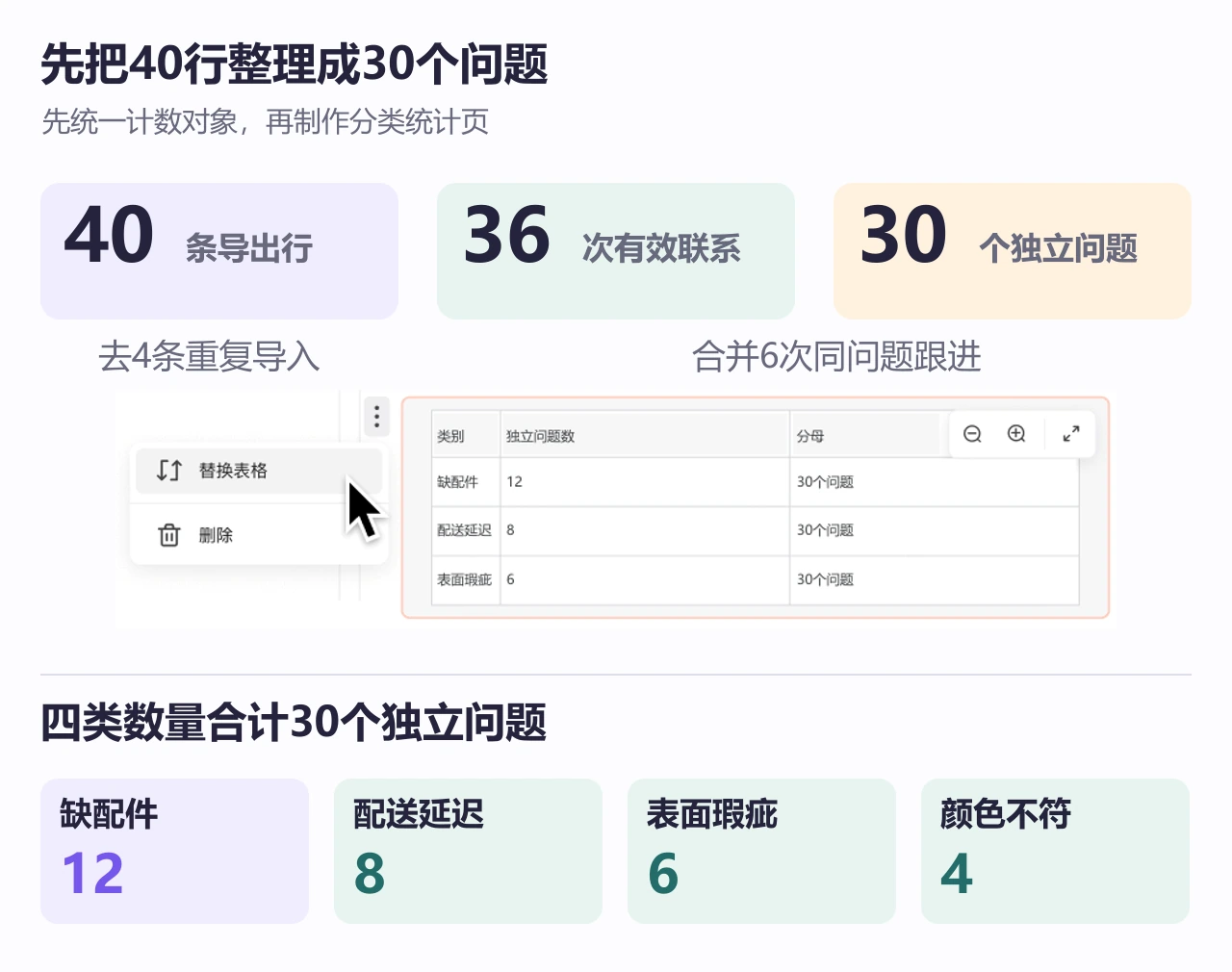Select the 30 个独立问题 card
The image size is (1232, 972).
pyautogui.click(x=1013, y=251)
